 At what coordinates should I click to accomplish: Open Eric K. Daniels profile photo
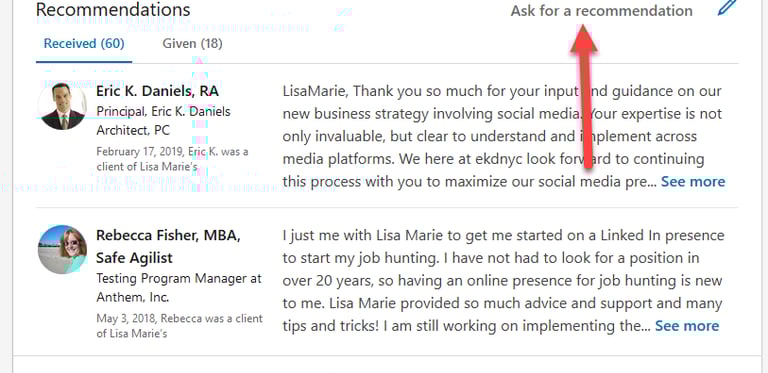[62, 106]
